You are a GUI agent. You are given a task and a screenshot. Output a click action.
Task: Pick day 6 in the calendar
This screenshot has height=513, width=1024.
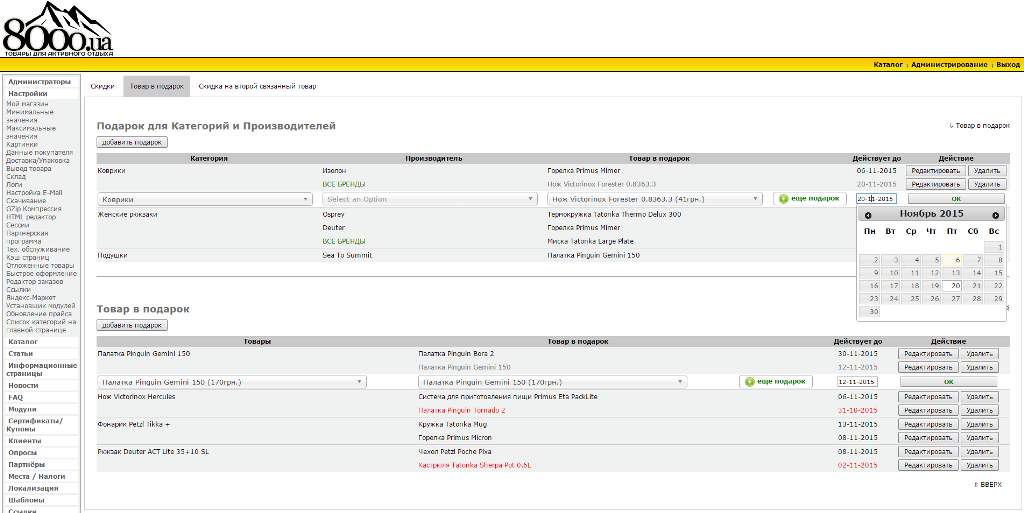(954, 260)
